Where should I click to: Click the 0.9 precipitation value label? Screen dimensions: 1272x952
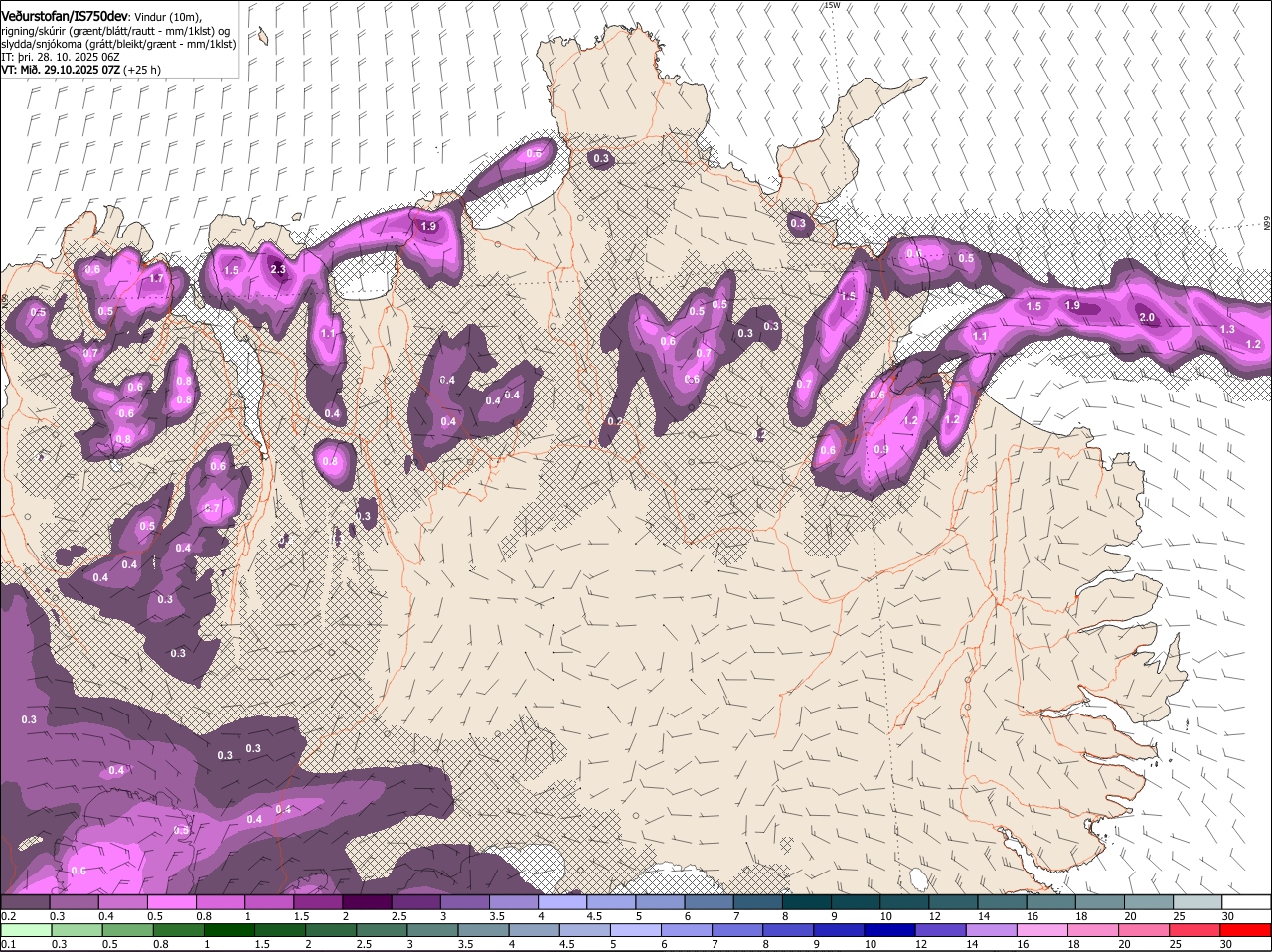(880, 450)
